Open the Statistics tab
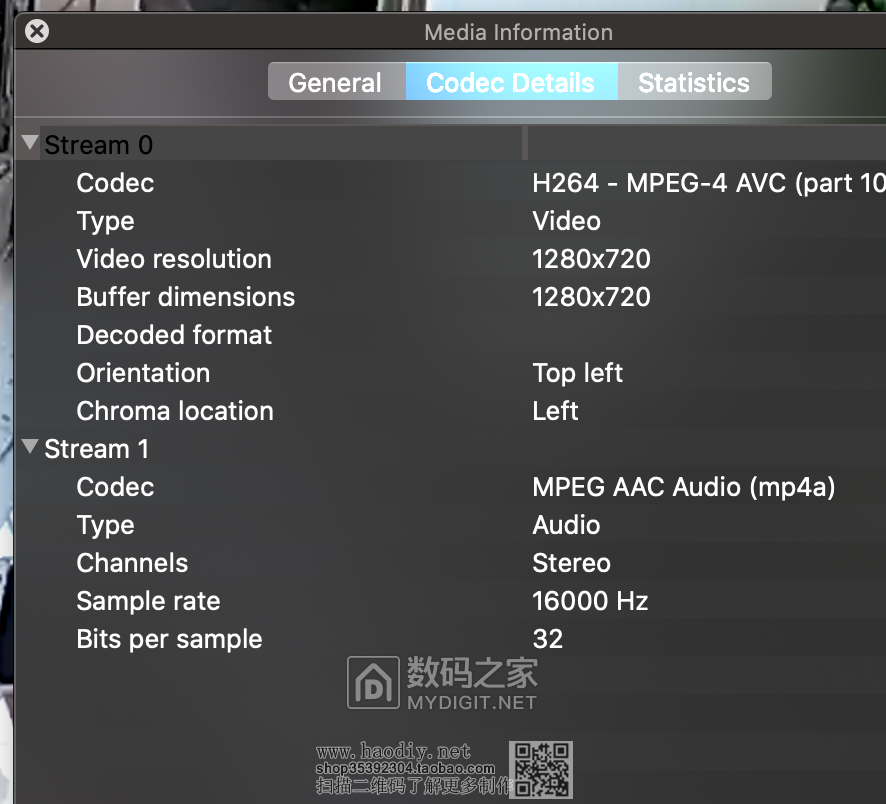 click(693, 83)
